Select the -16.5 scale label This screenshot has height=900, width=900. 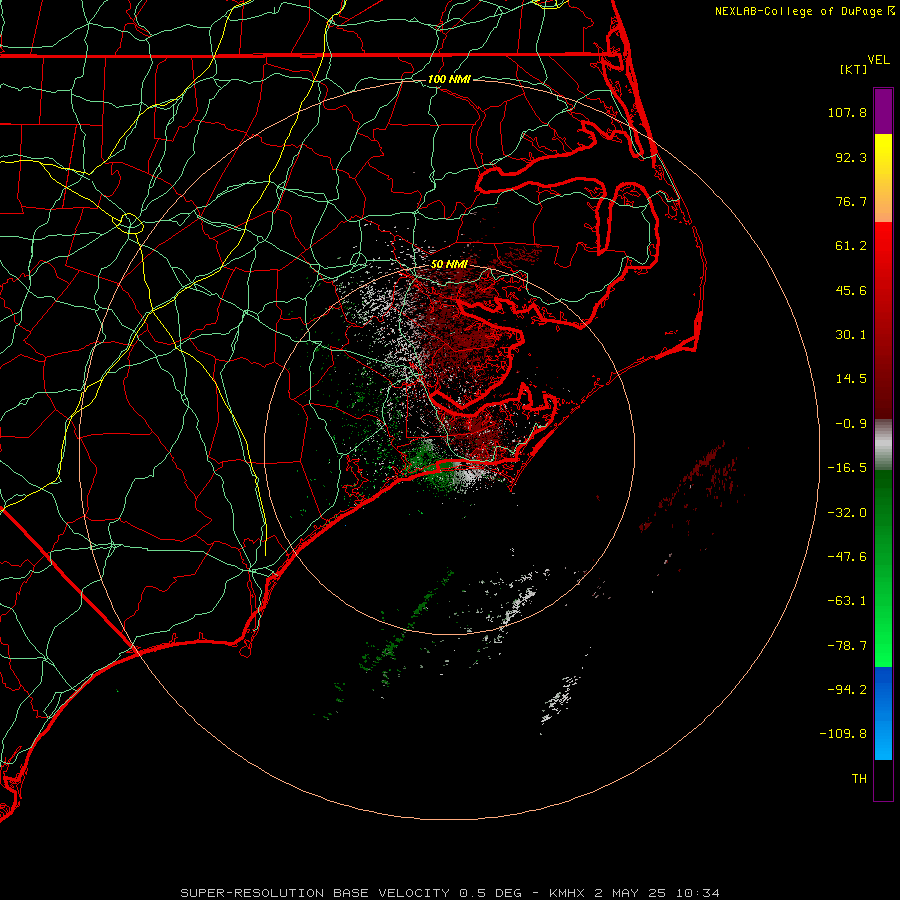[847, 468]
